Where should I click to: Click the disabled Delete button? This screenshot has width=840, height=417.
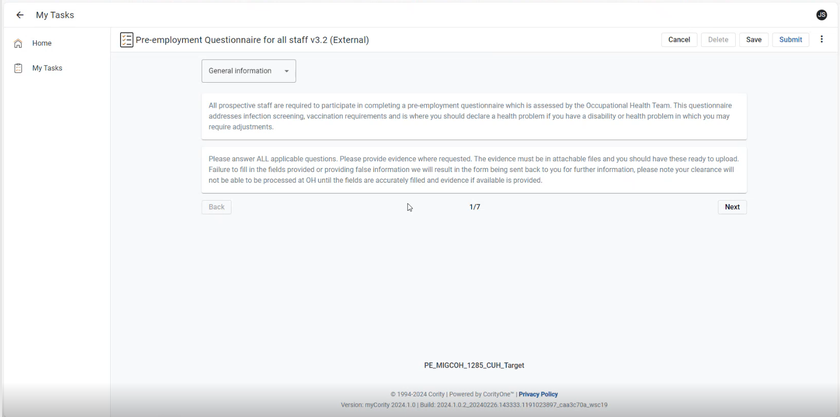click(x=718, y=40)
